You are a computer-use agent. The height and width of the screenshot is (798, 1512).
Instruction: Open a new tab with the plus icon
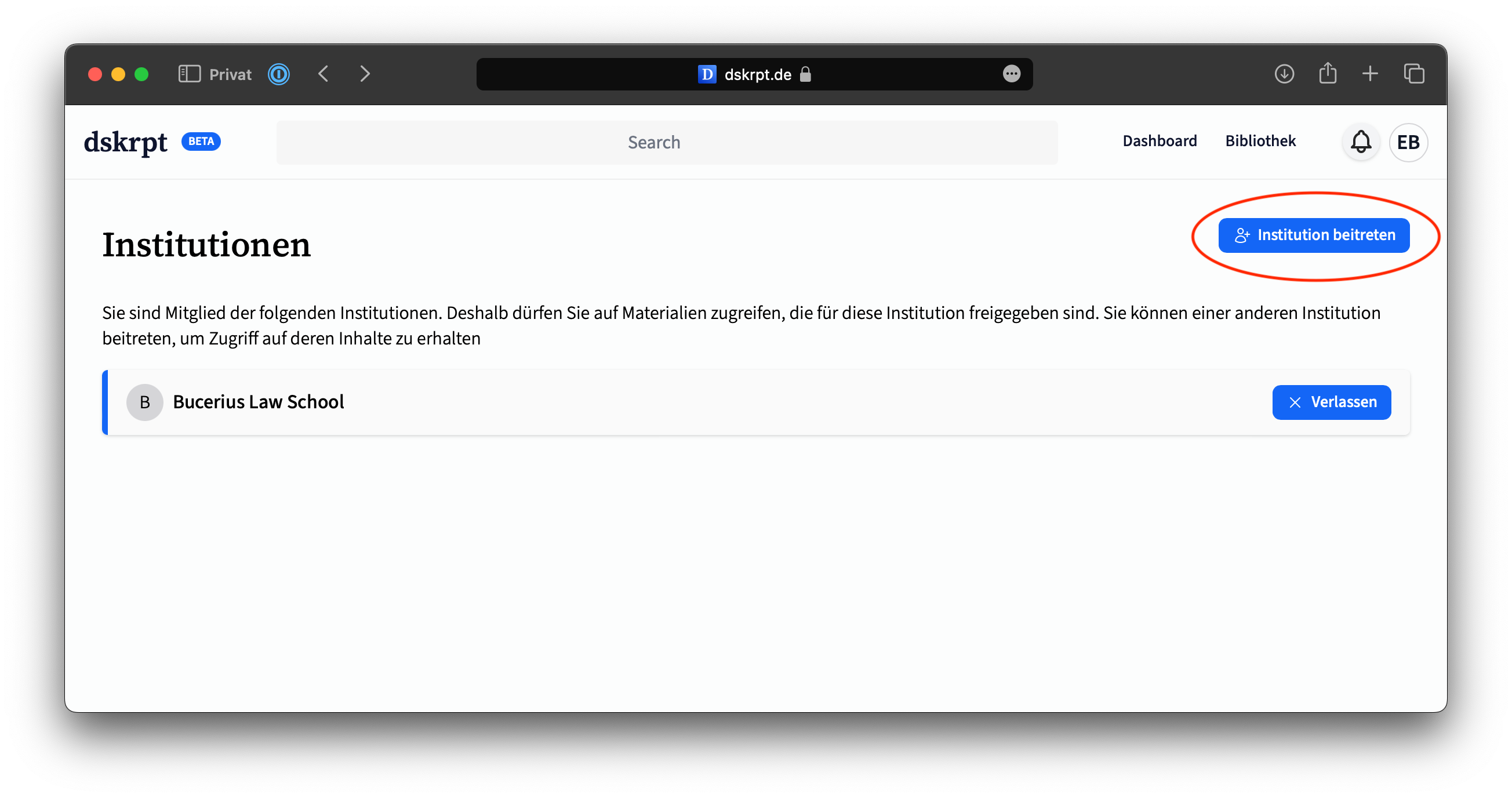pos(1369,74)
